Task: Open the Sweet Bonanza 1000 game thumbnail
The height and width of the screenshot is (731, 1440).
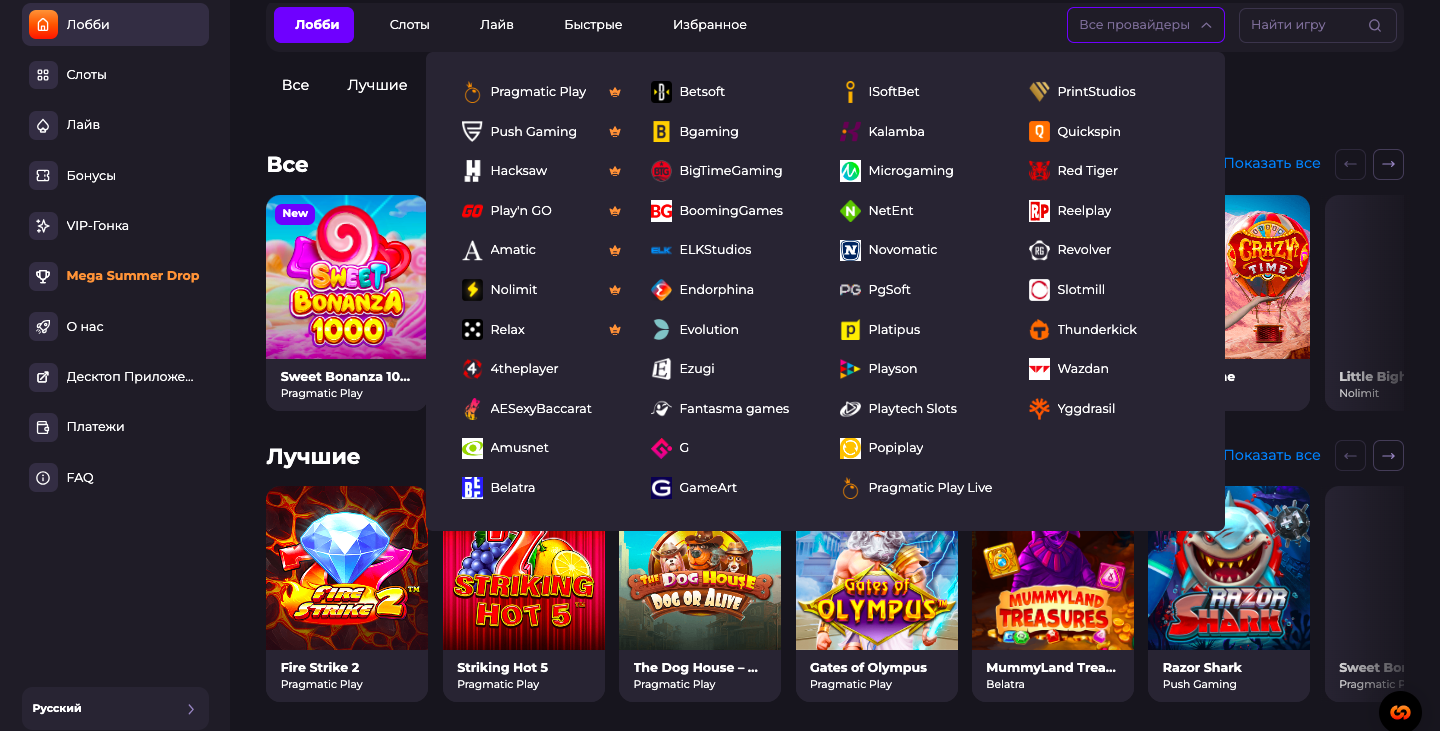Action: (346, 277)
